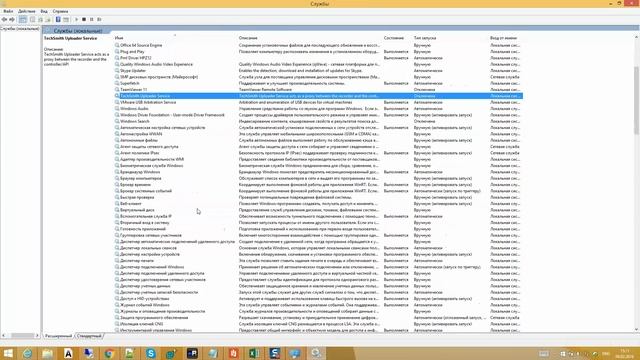
Task: Open the Действие menu
Action: (x=27, y=11)
